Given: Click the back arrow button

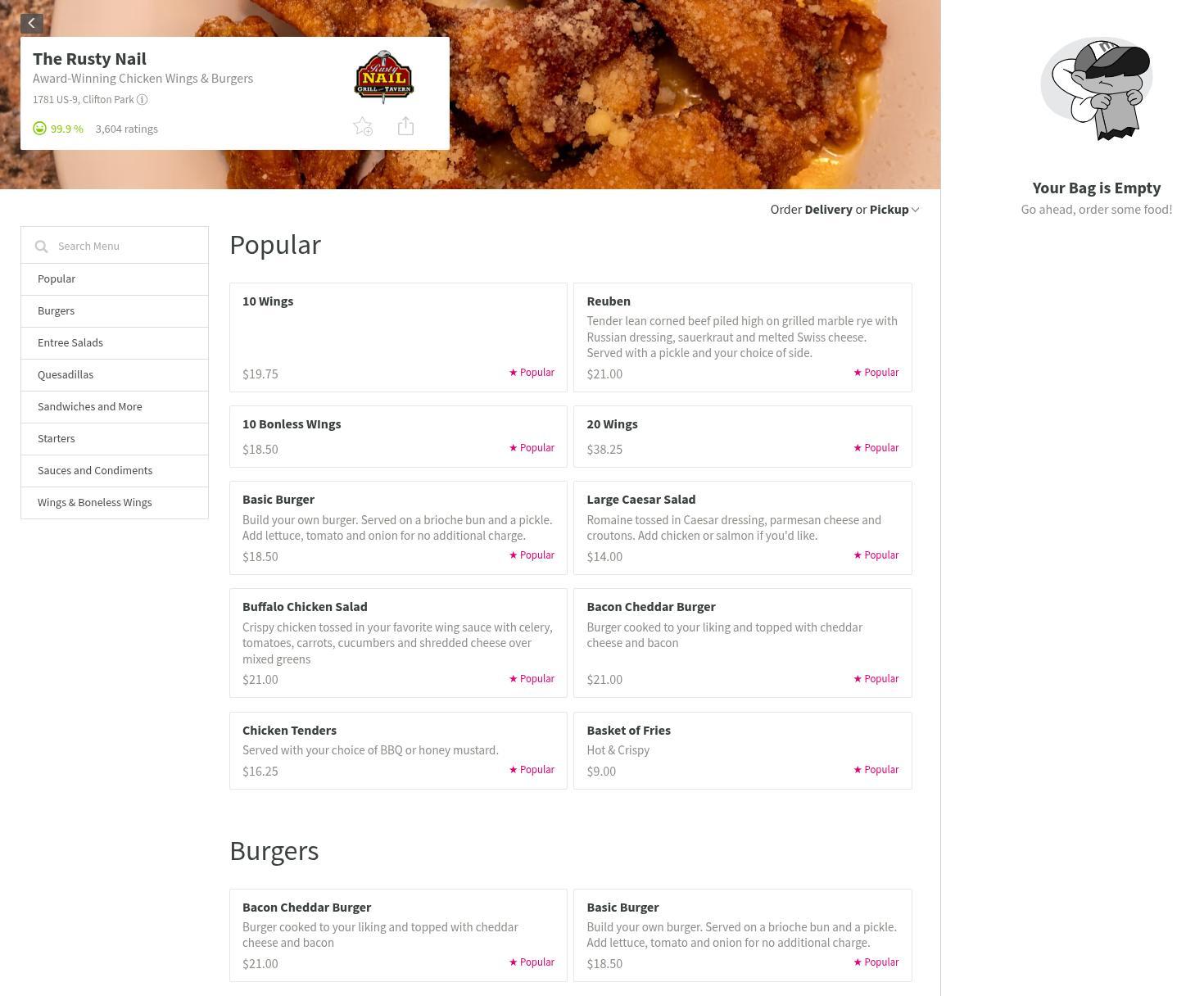Looking at the screenshot, I should click(32, 24).
